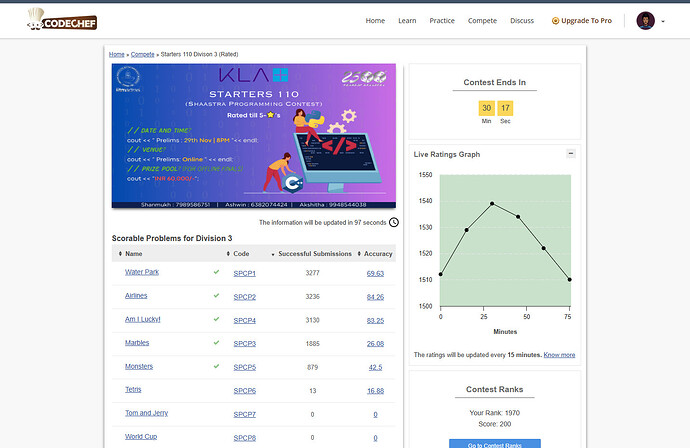Click accuracy value 83.25

[375, 320]
